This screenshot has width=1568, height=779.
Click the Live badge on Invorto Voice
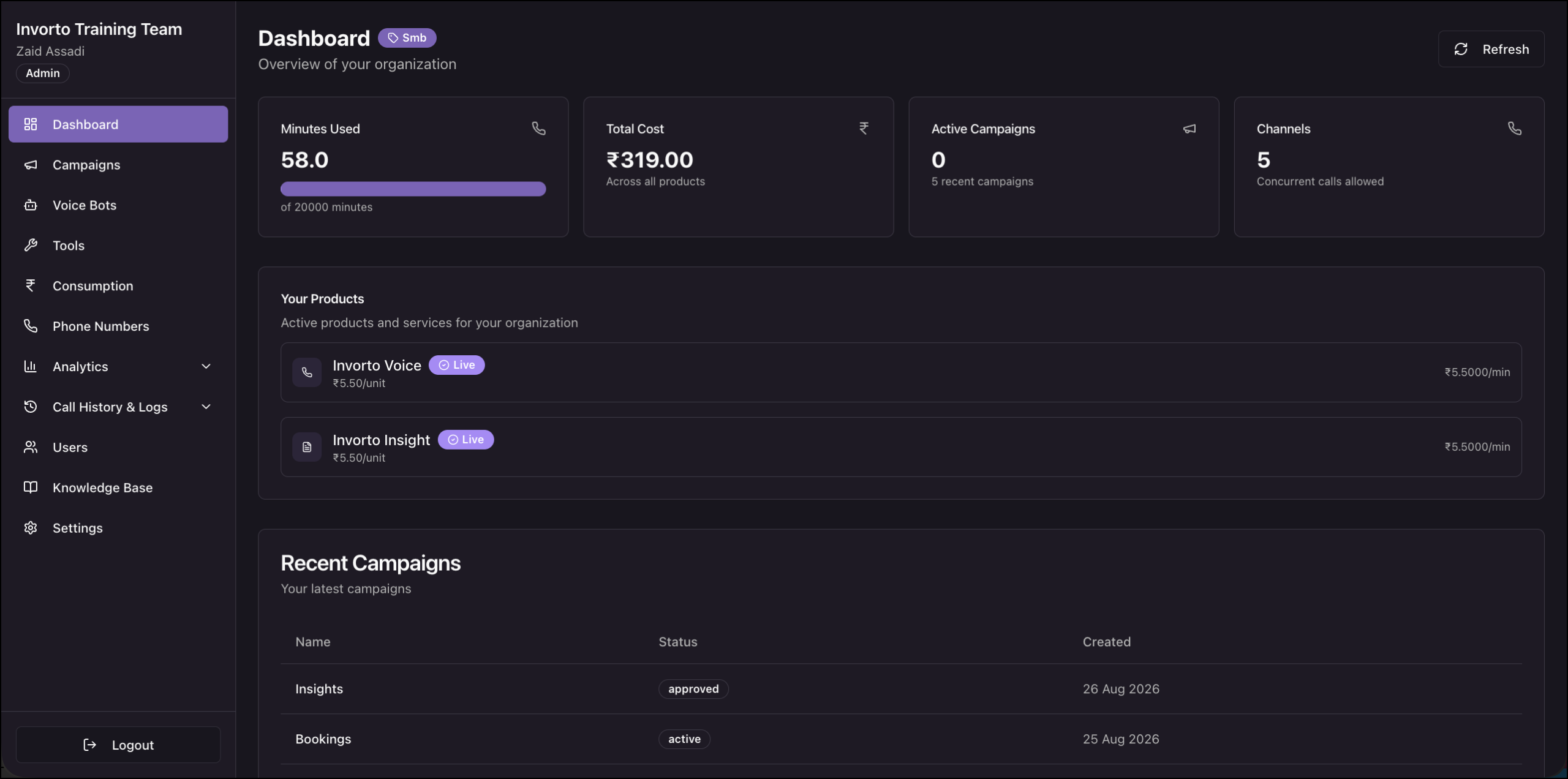click(x=457, y=365)
